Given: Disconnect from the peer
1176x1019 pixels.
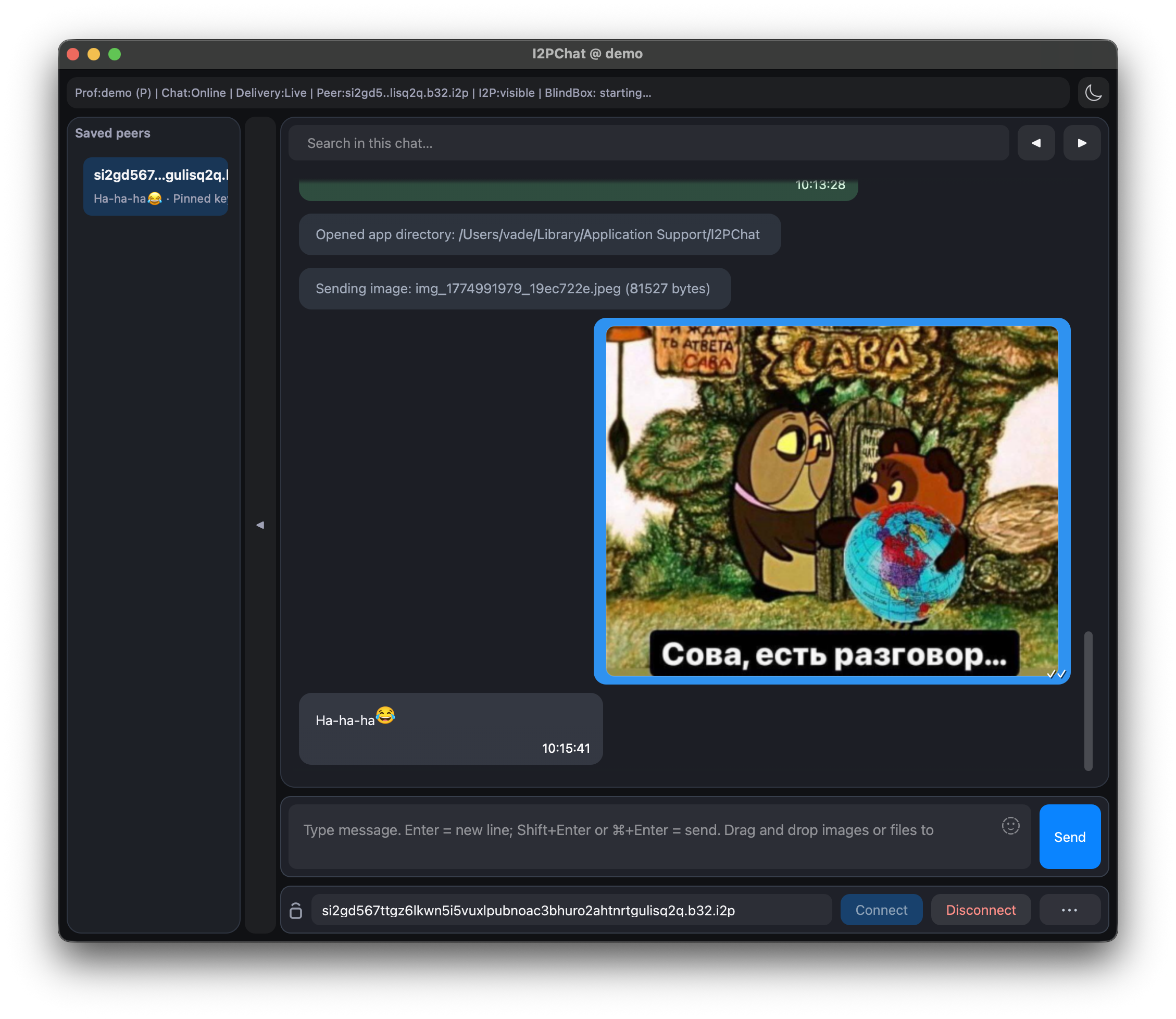Looking at the screenshot, I should pos(981,910).
